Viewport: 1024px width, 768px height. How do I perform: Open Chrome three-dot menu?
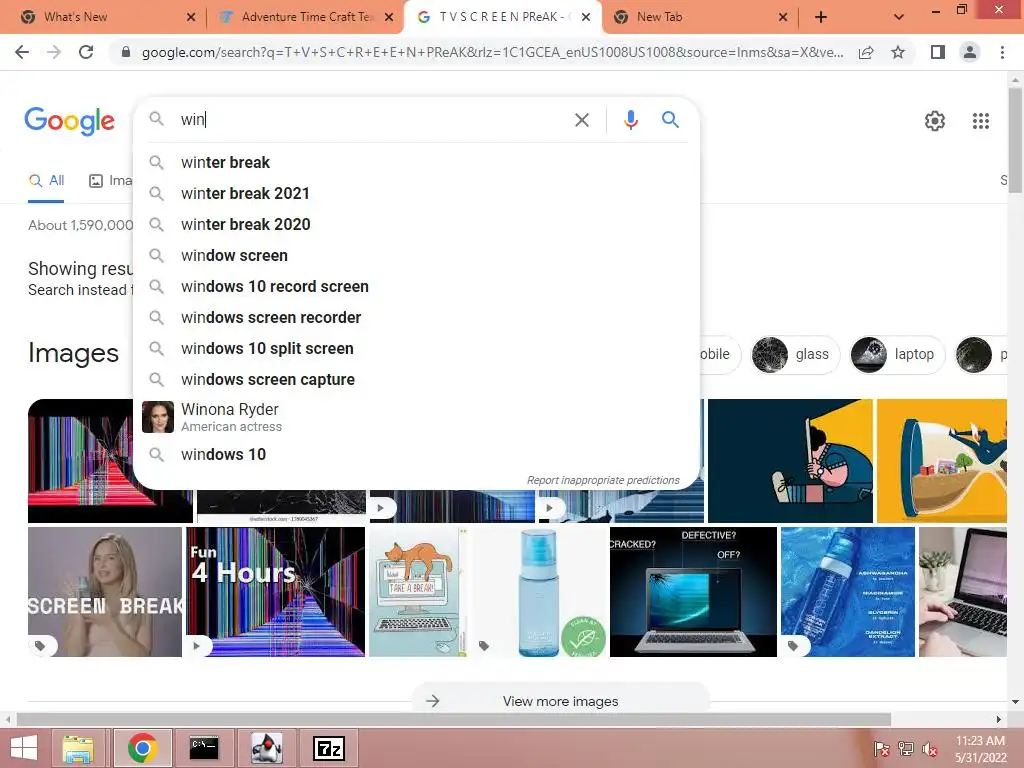tap(1002, 52)
